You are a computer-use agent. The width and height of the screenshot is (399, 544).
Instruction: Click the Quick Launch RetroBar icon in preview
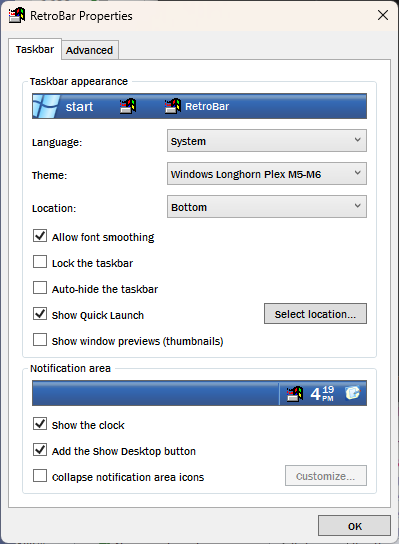[128, 106]
